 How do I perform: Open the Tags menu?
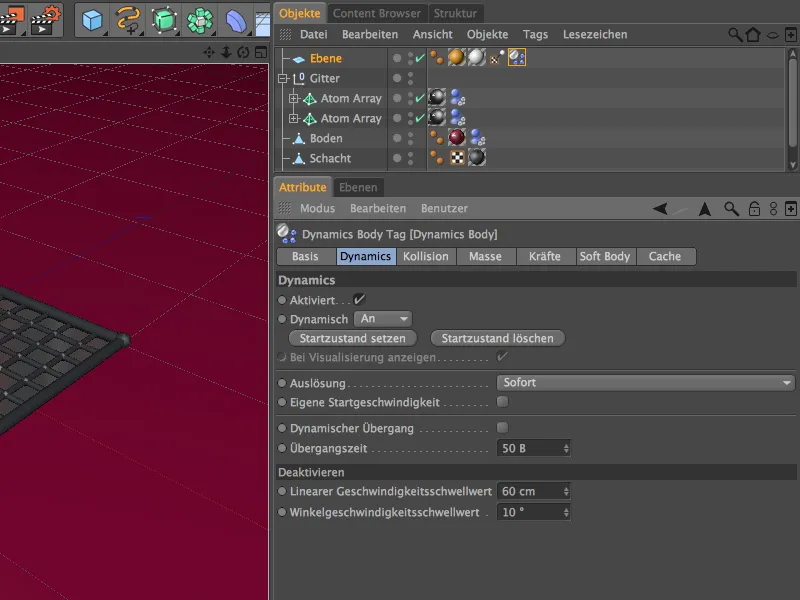click(x=535, y=35)
